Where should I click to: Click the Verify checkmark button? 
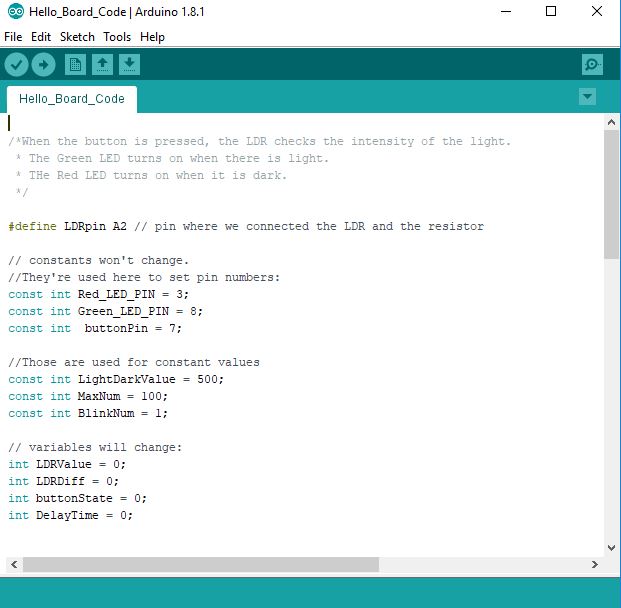(16, 64)
